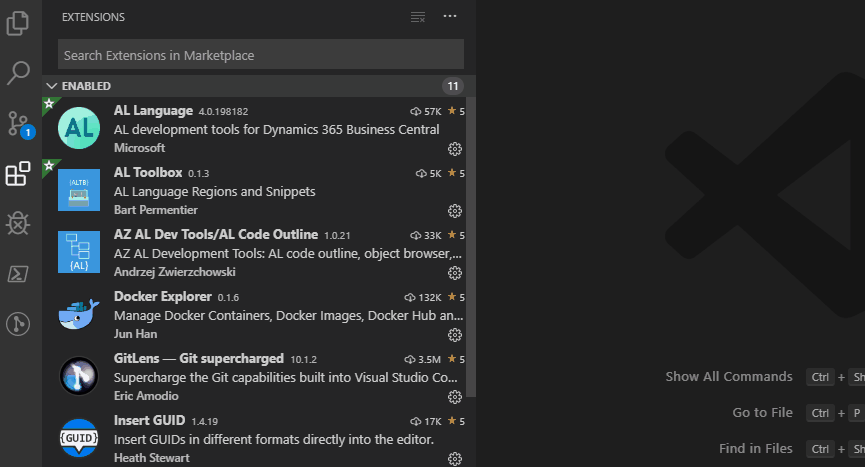Image resolution: width=865 pixels, height=467 pixels.
Task: Open manage gear for AL Language
Action: point(455,149)
